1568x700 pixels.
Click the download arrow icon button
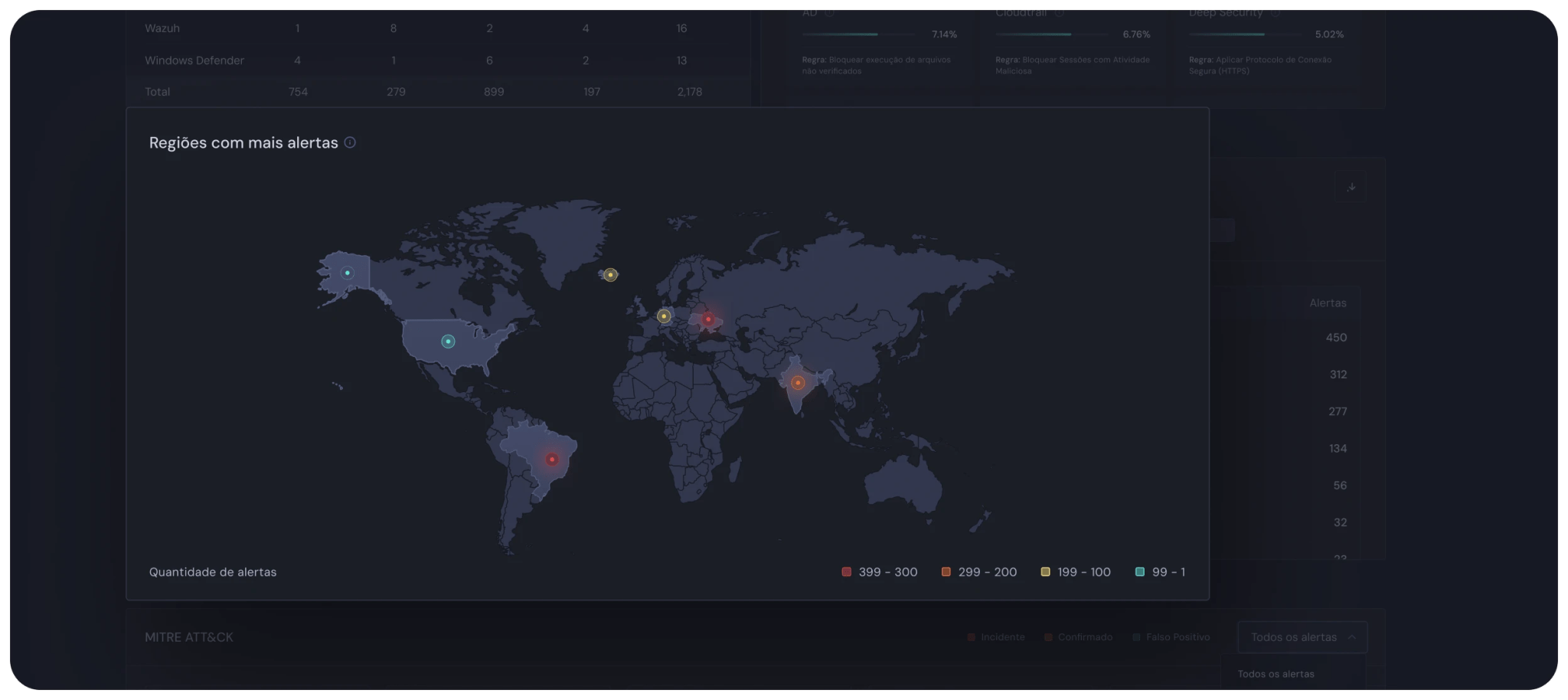coord(1351,187)
